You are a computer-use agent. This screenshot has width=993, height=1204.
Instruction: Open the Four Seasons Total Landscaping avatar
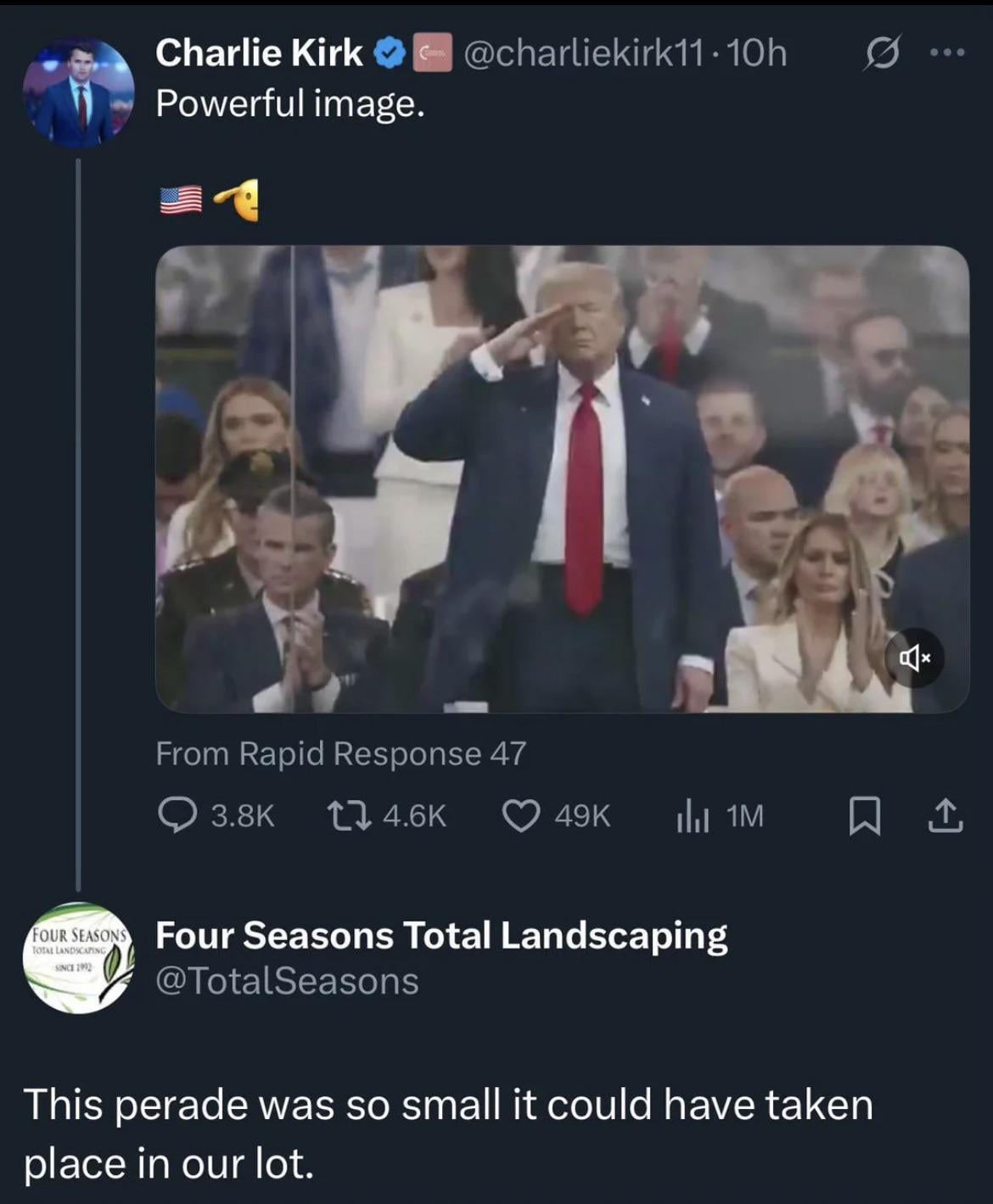coord(78,958)
